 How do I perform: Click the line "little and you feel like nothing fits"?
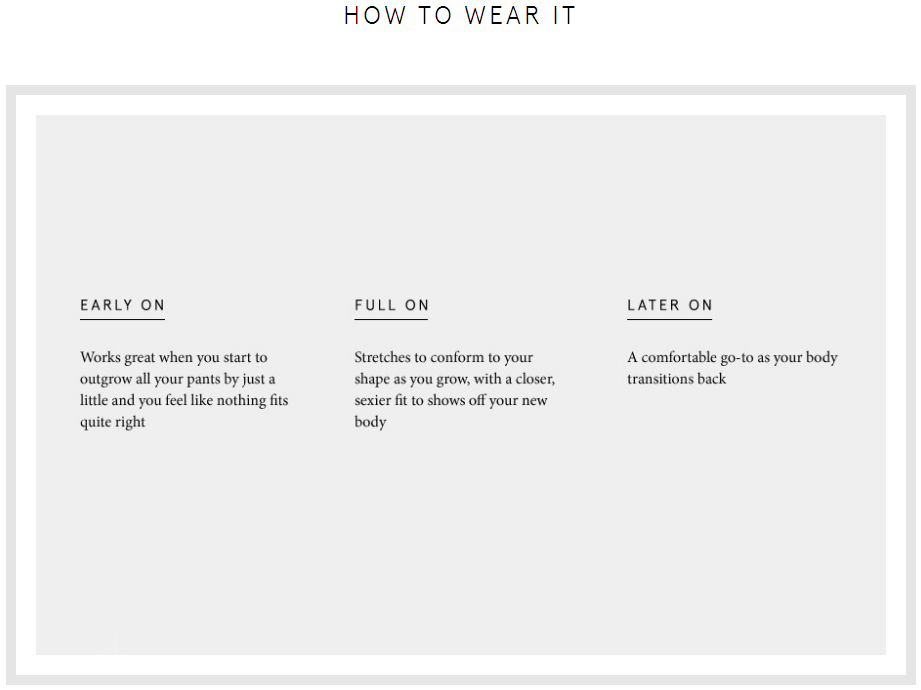184,400
